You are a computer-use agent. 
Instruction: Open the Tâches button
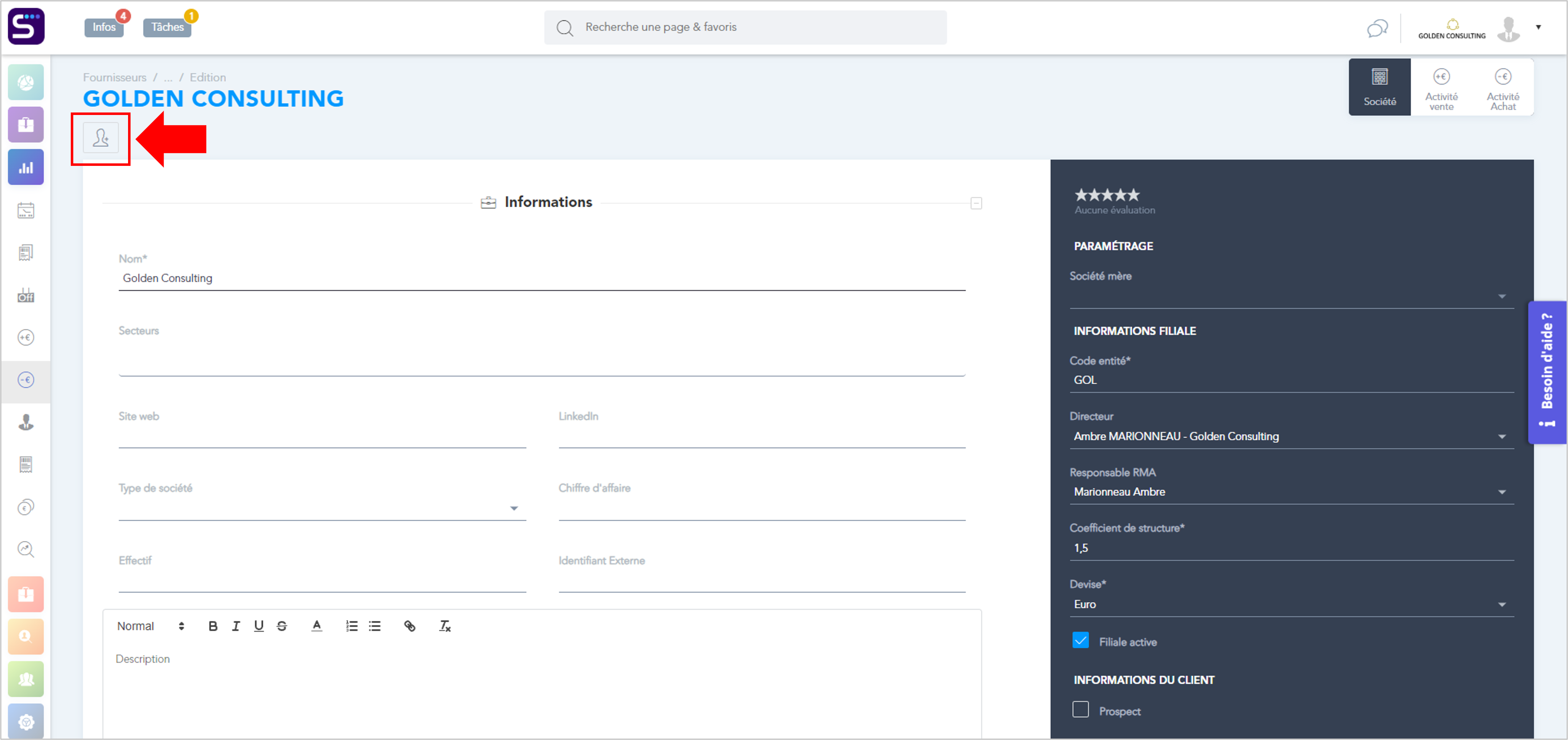[x=168, y=27]
